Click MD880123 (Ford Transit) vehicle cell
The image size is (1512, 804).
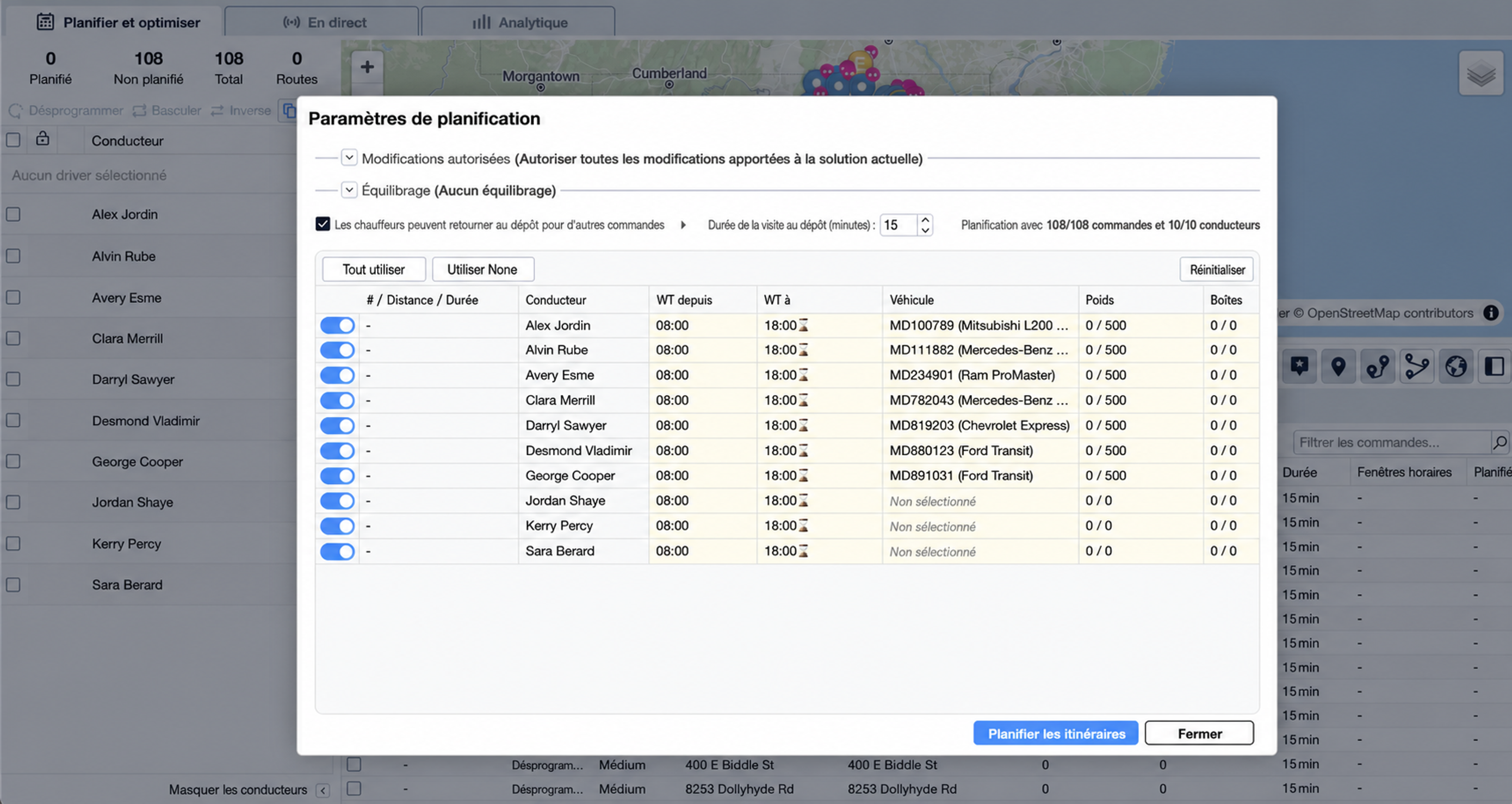(x=980, y=451)
